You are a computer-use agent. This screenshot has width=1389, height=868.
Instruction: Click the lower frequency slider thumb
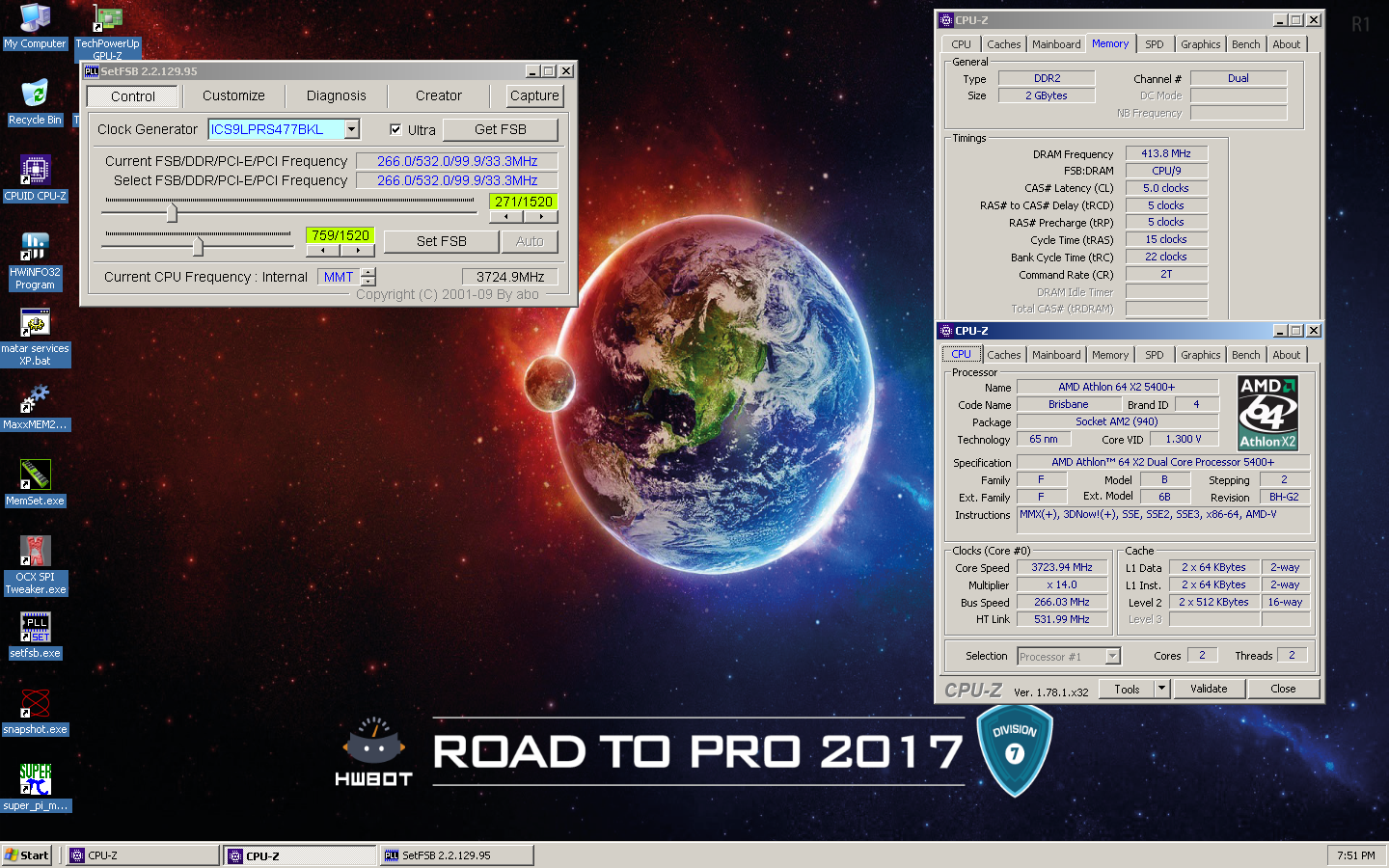tap(198, 247)
